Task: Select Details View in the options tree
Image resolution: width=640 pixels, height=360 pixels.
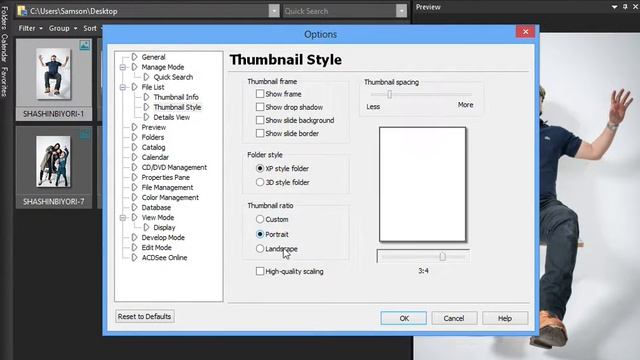Action: (x=171, y=117)
